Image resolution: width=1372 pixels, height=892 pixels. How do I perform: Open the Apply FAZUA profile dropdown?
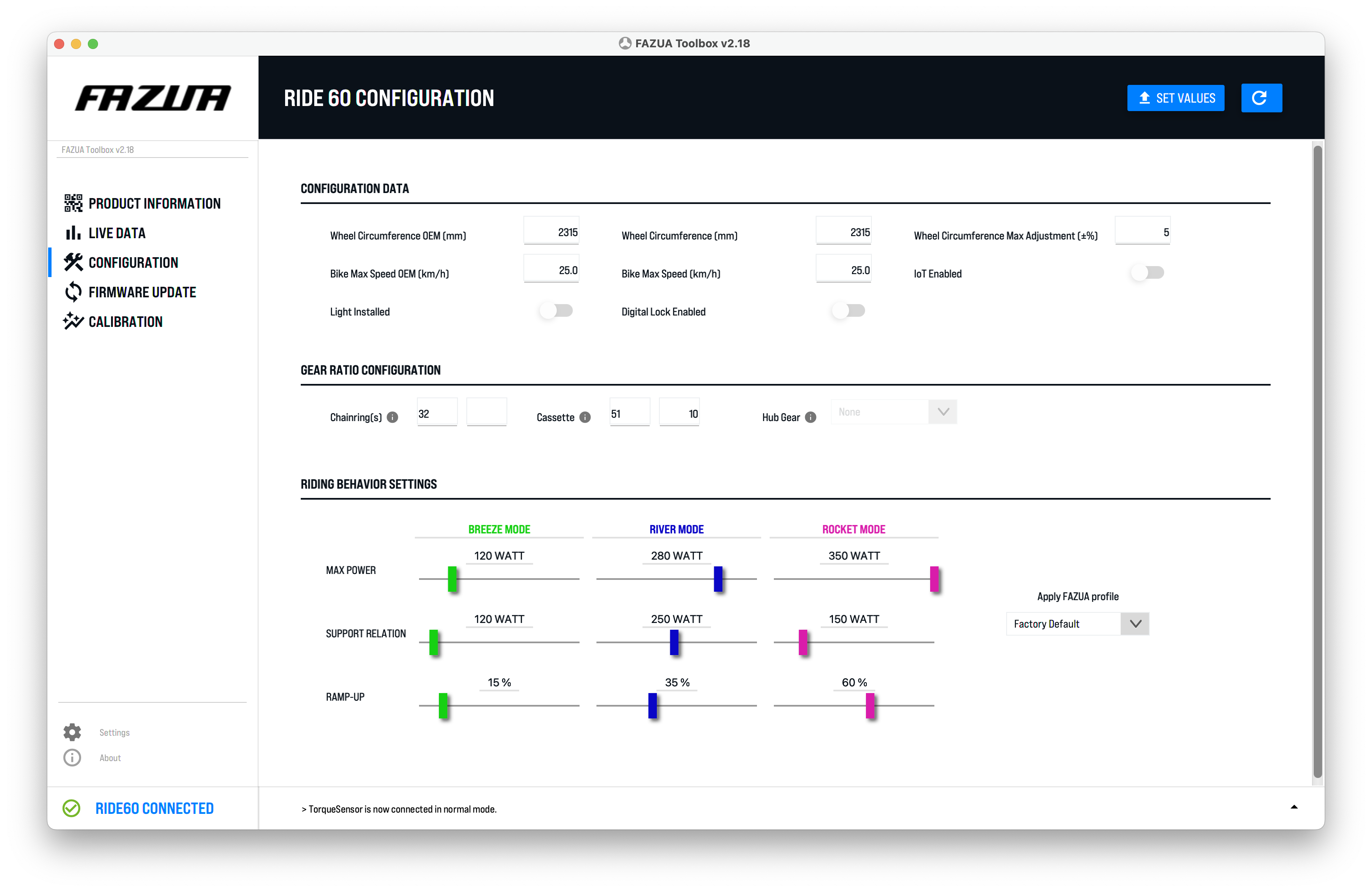1078,624
